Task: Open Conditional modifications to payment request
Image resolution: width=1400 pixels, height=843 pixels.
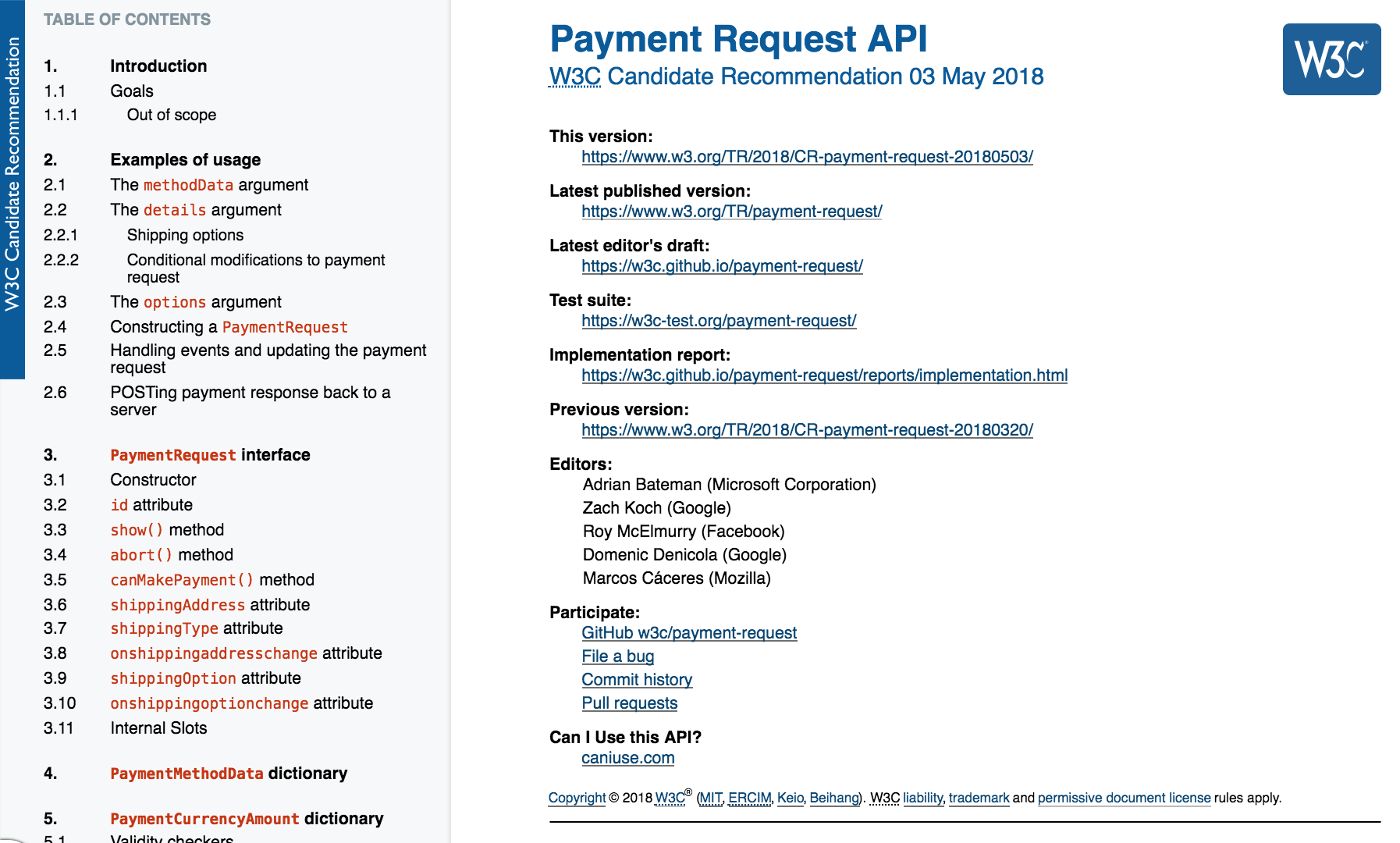Action: click(x=256, y=269)
